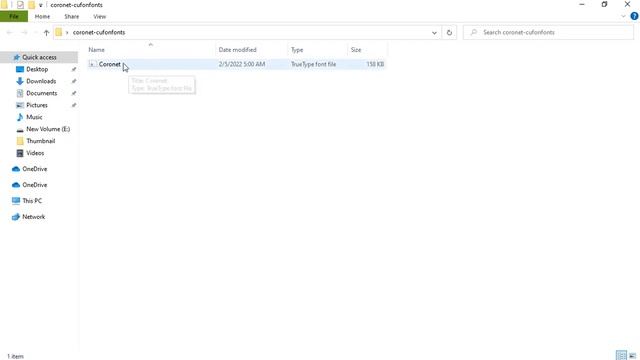640x360 pixels.
Task: Close the File Explorer window
Action: tap(627, 4)
